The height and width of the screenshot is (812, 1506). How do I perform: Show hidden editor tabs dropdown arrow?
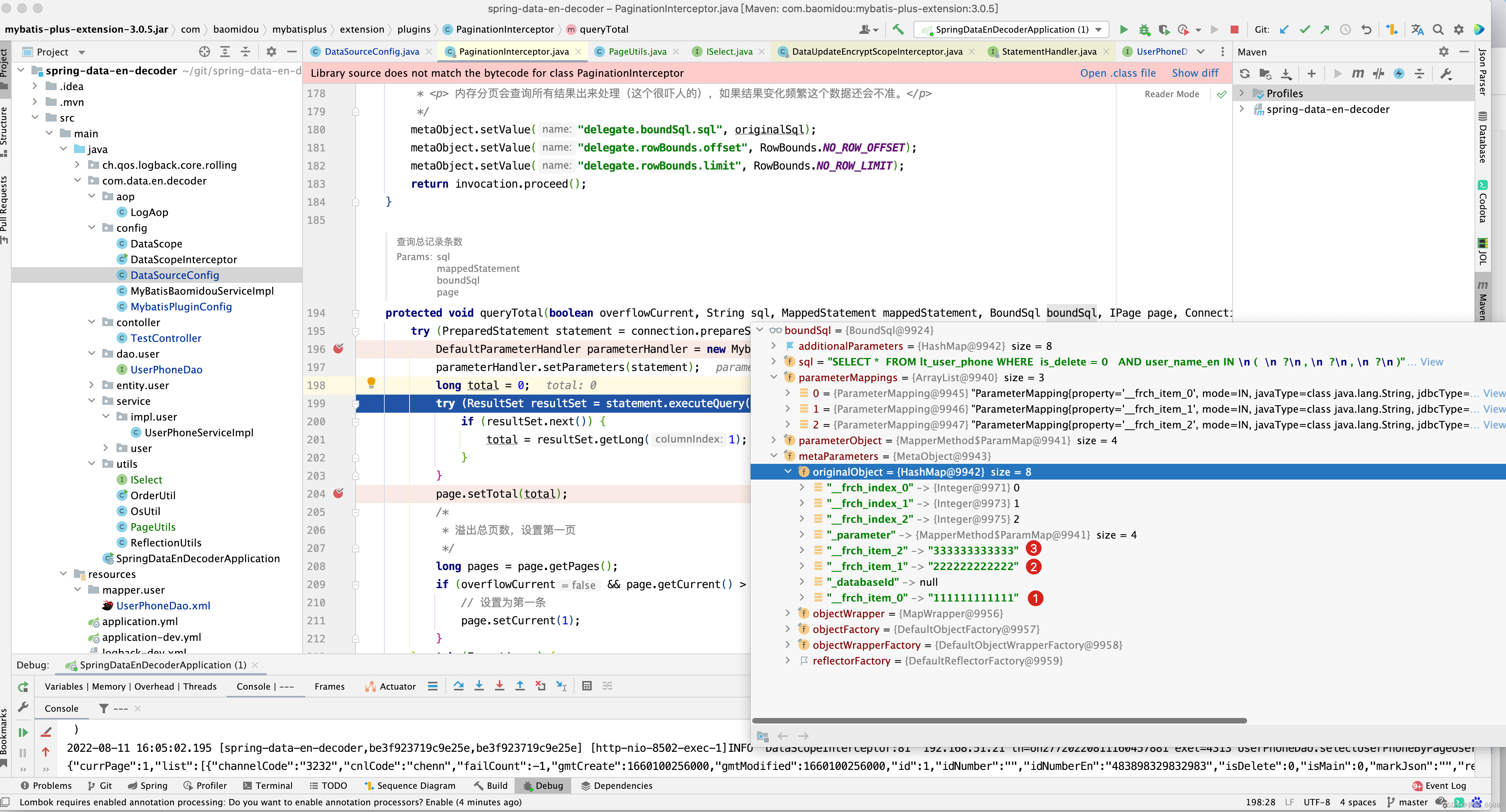[x=1200, y=52]
